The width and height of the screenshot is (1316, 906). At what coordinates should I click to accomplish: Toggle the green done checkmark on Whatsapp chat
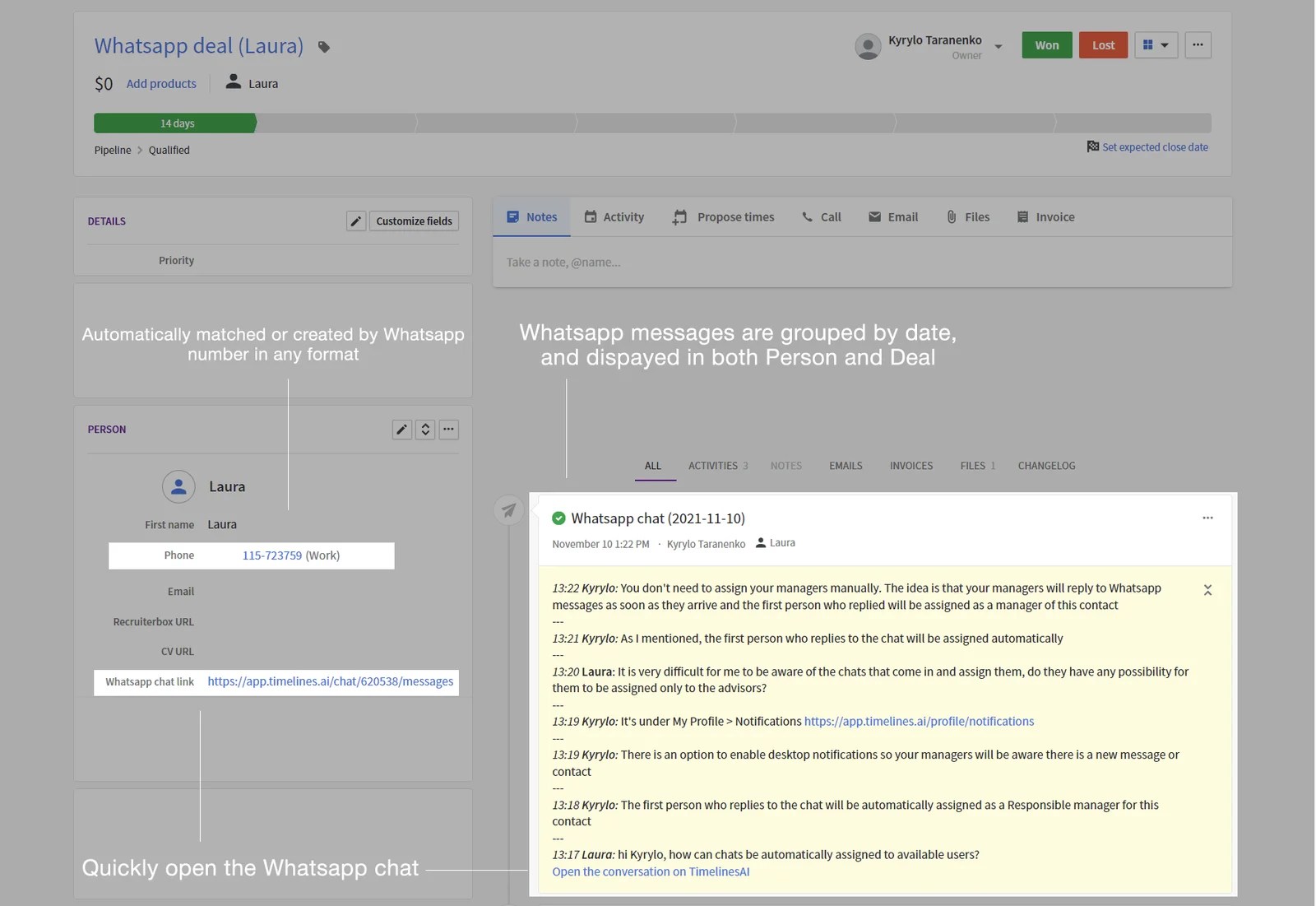point(558,518)
